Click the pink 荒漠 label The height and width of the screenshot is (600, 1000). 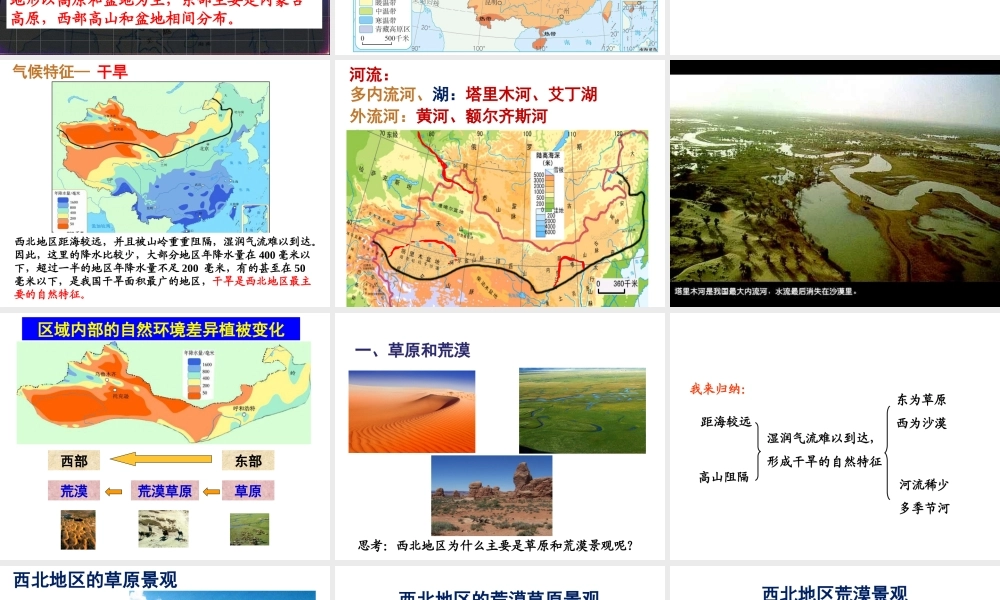(74, 490)
